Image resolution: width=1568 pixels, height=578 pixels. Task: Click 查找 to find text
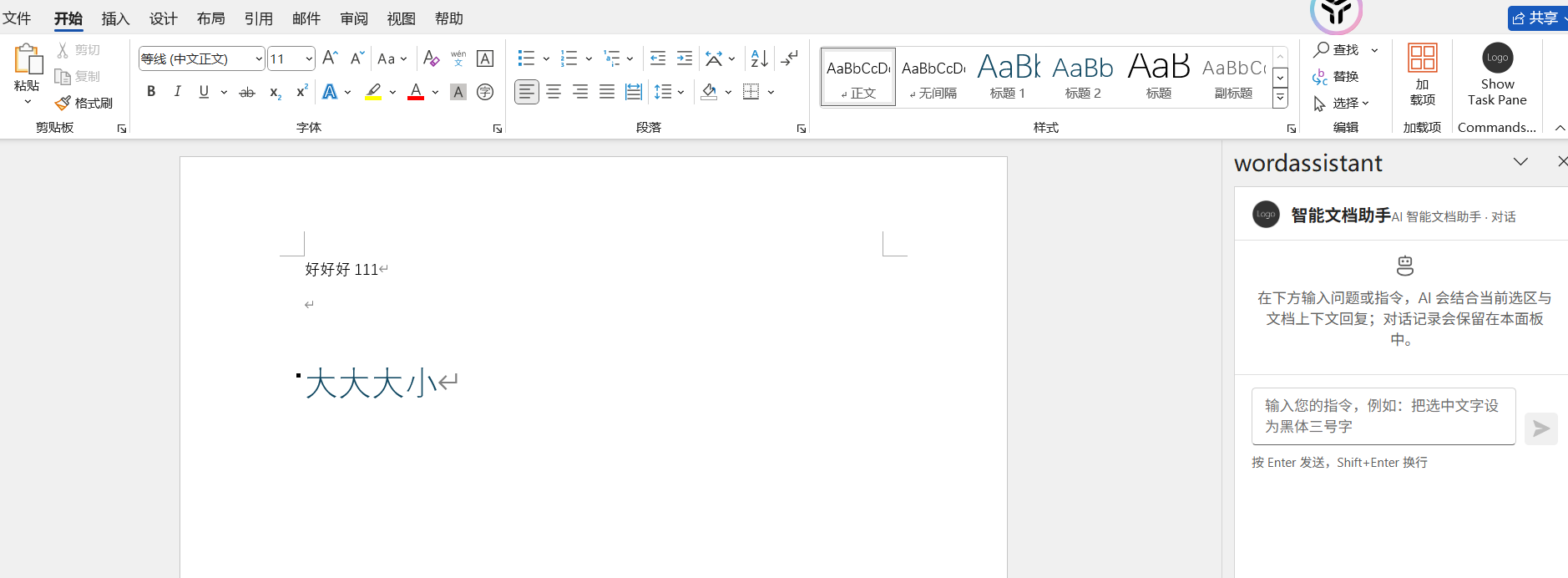click(1337, 50)
